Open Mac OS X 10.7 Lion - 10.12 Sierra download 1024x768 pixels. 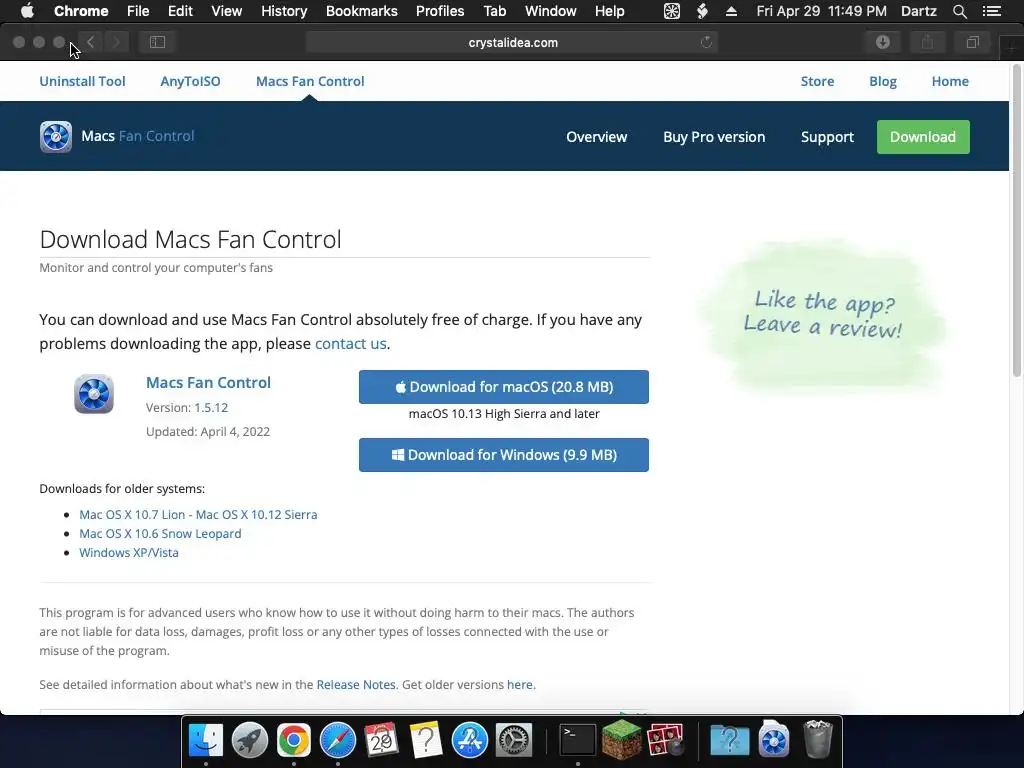tap(198, 515)
